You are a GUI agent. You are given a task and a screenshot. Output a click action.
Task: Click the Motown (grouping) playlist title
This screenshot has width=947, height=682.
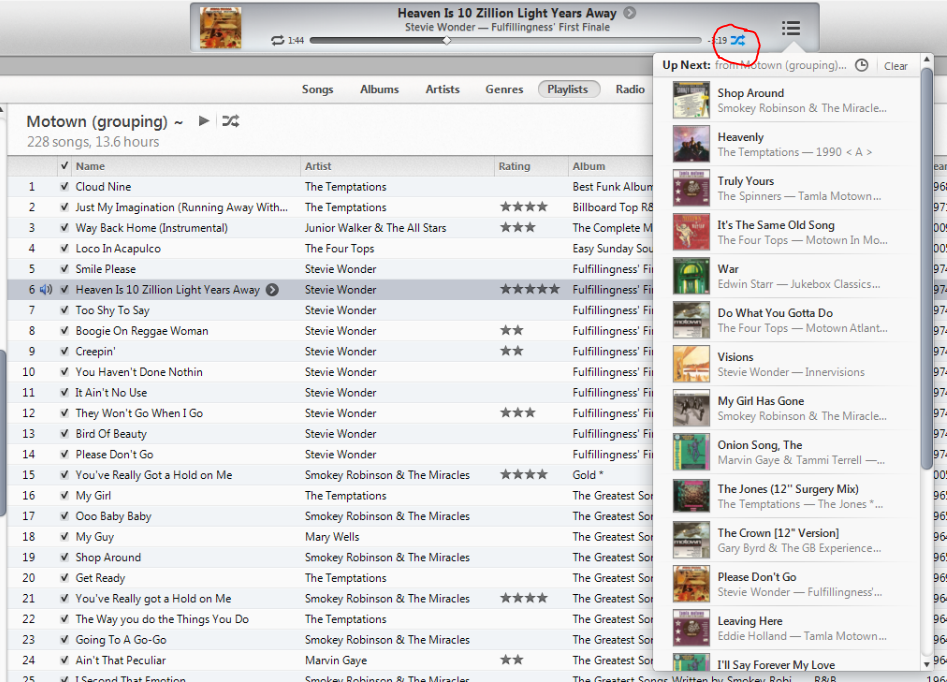click(97, 121)
